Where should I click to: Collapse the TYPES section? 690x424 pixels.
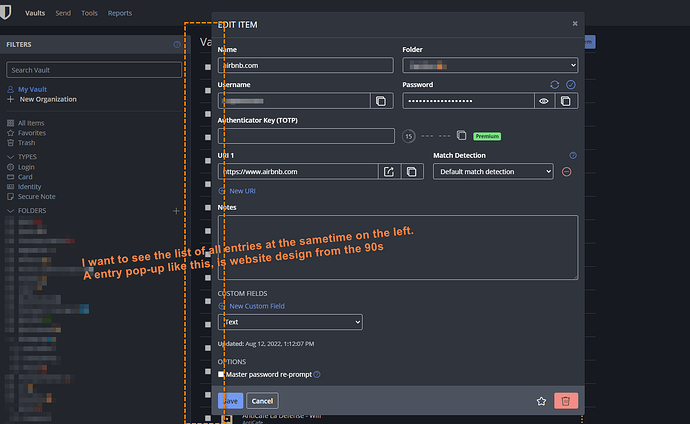(11, 157)
